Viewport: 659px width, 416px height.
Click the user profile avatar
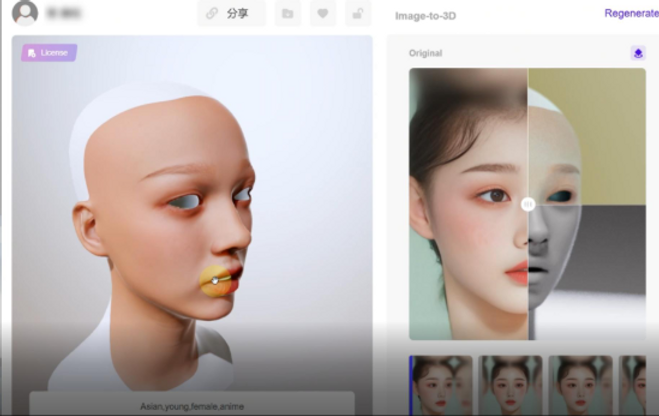tap(25, 12)
